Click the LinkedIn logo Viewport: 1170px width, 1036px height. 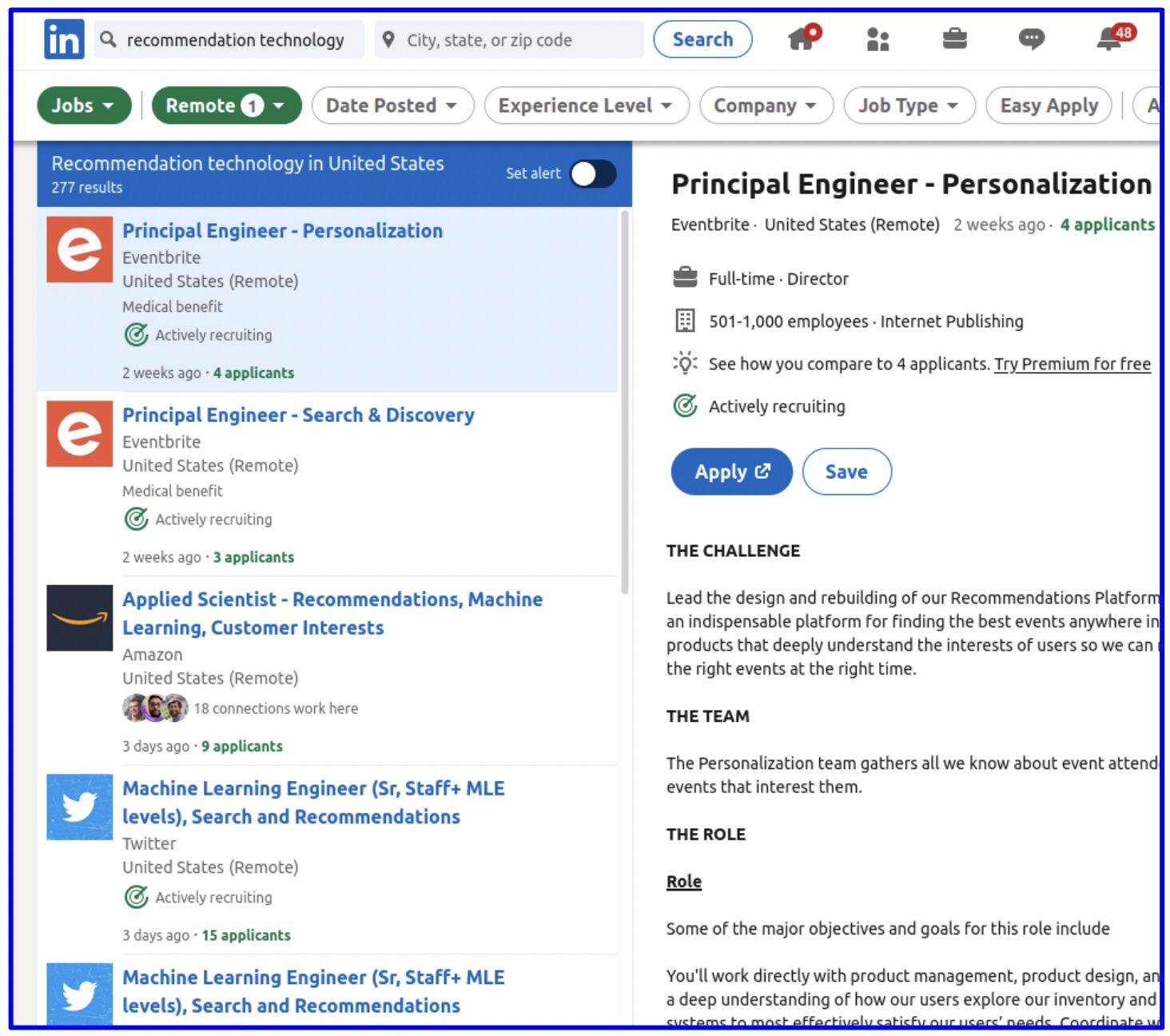(x=63, y=38)
